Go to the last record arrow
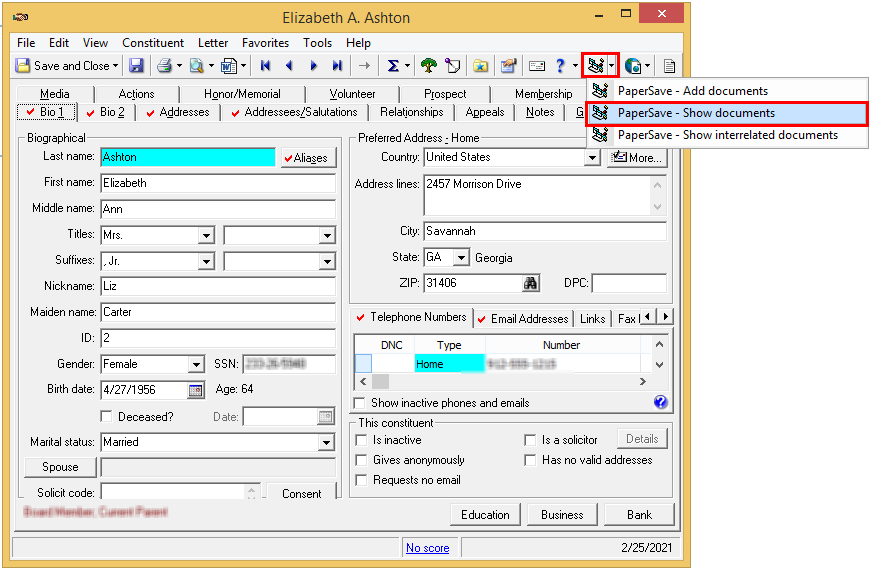The width and height of the screenshot is (873, 573). [x=338, y=66]
